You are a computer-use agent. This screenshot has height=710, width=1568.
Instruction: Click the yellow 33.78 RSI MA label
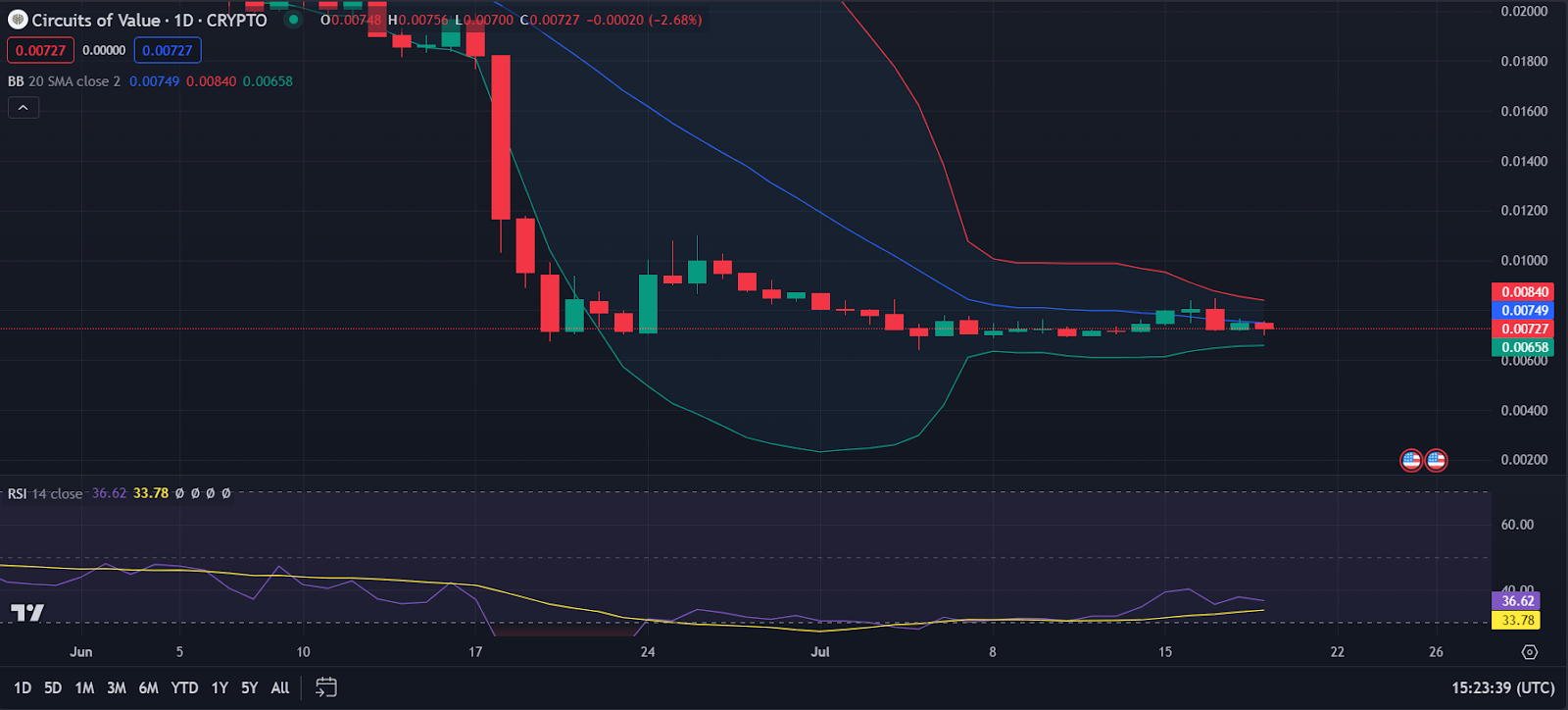coord(1518,621)
